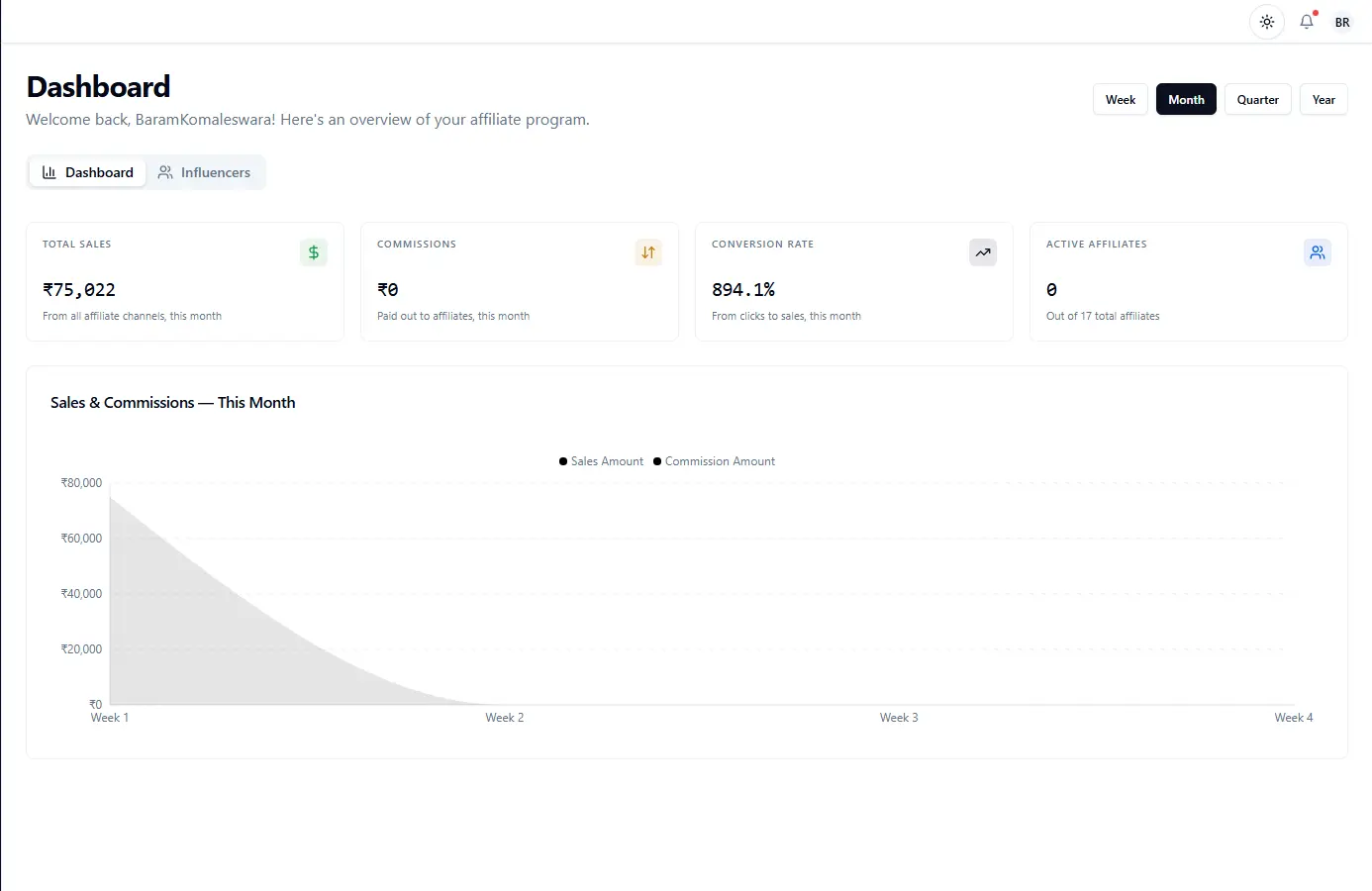The width and height of the screenshot is (1372, 891).
Task: Click the blue people icon on Active Affiliates
Action: [x=1318, y=252]
